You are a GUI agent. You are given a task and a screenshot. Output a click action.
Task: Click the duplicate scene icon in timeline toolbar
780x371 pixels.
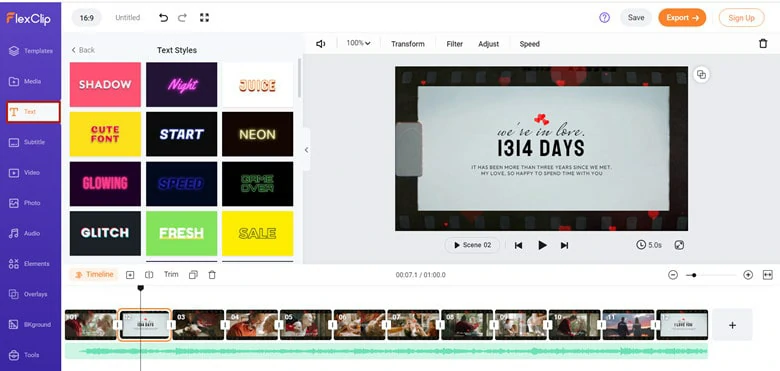tap(194, 275)
